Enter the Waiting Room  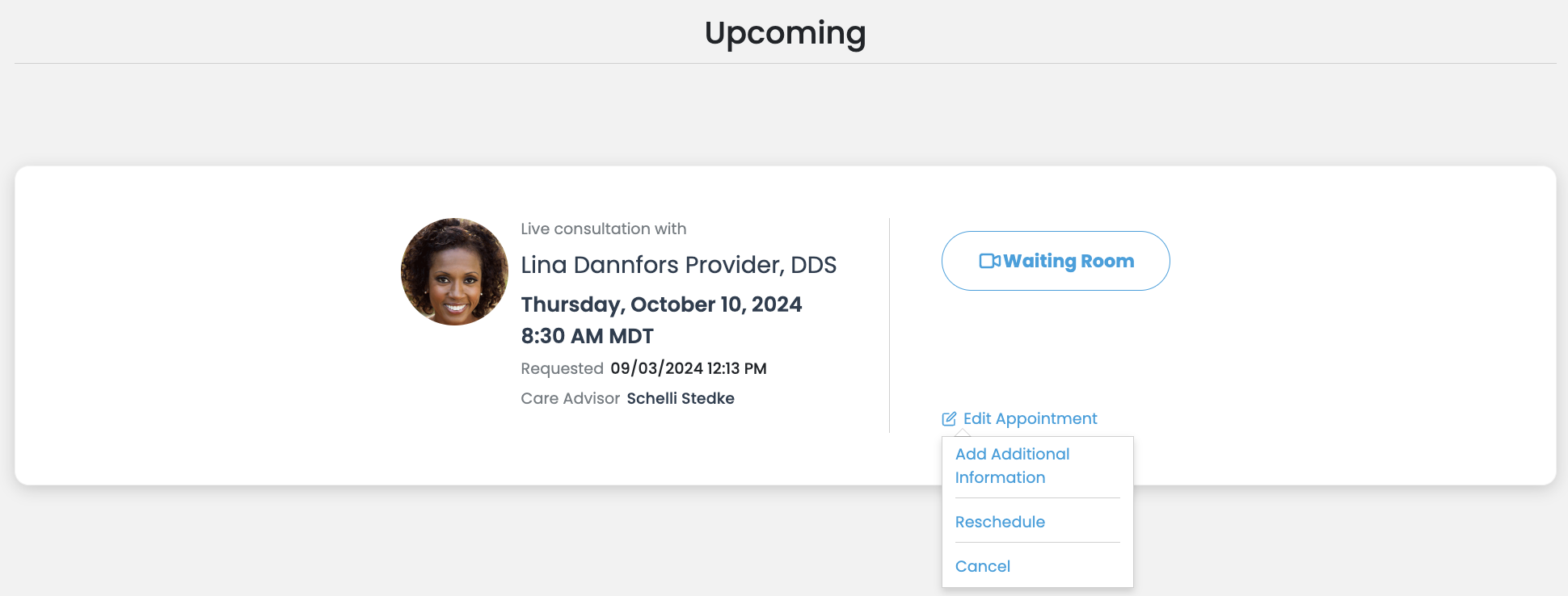1055,260
